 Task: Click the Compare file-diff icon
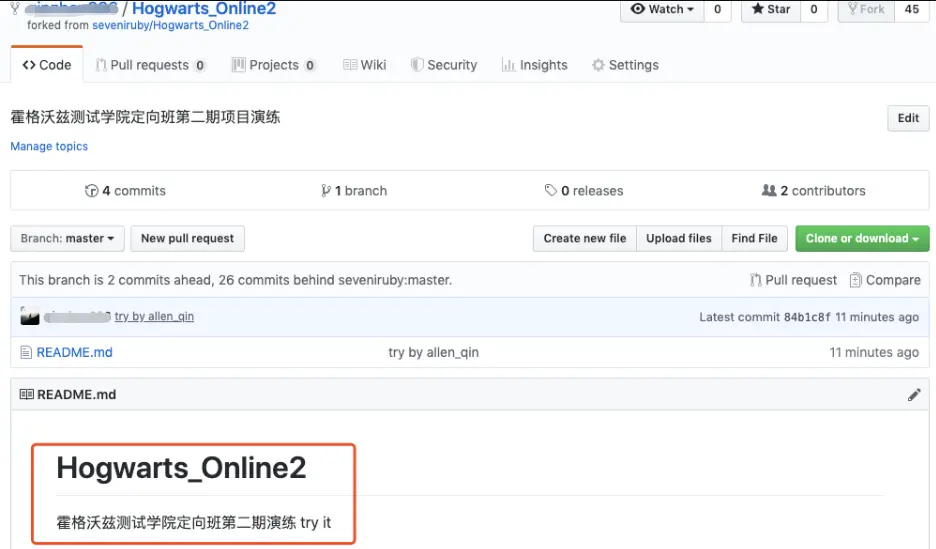coord(855,280)
